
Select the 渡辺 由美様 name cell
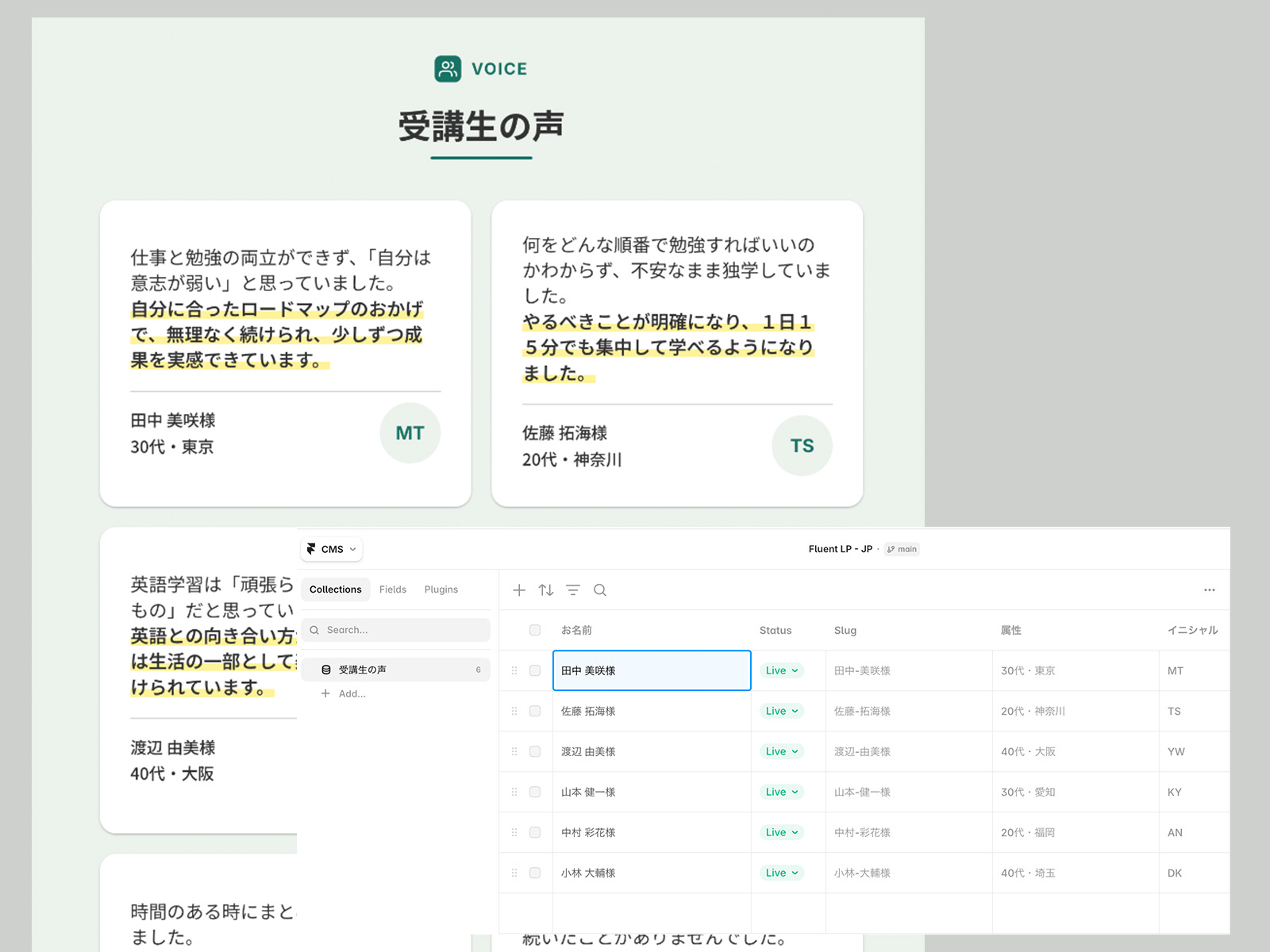(x=652, y=751)
